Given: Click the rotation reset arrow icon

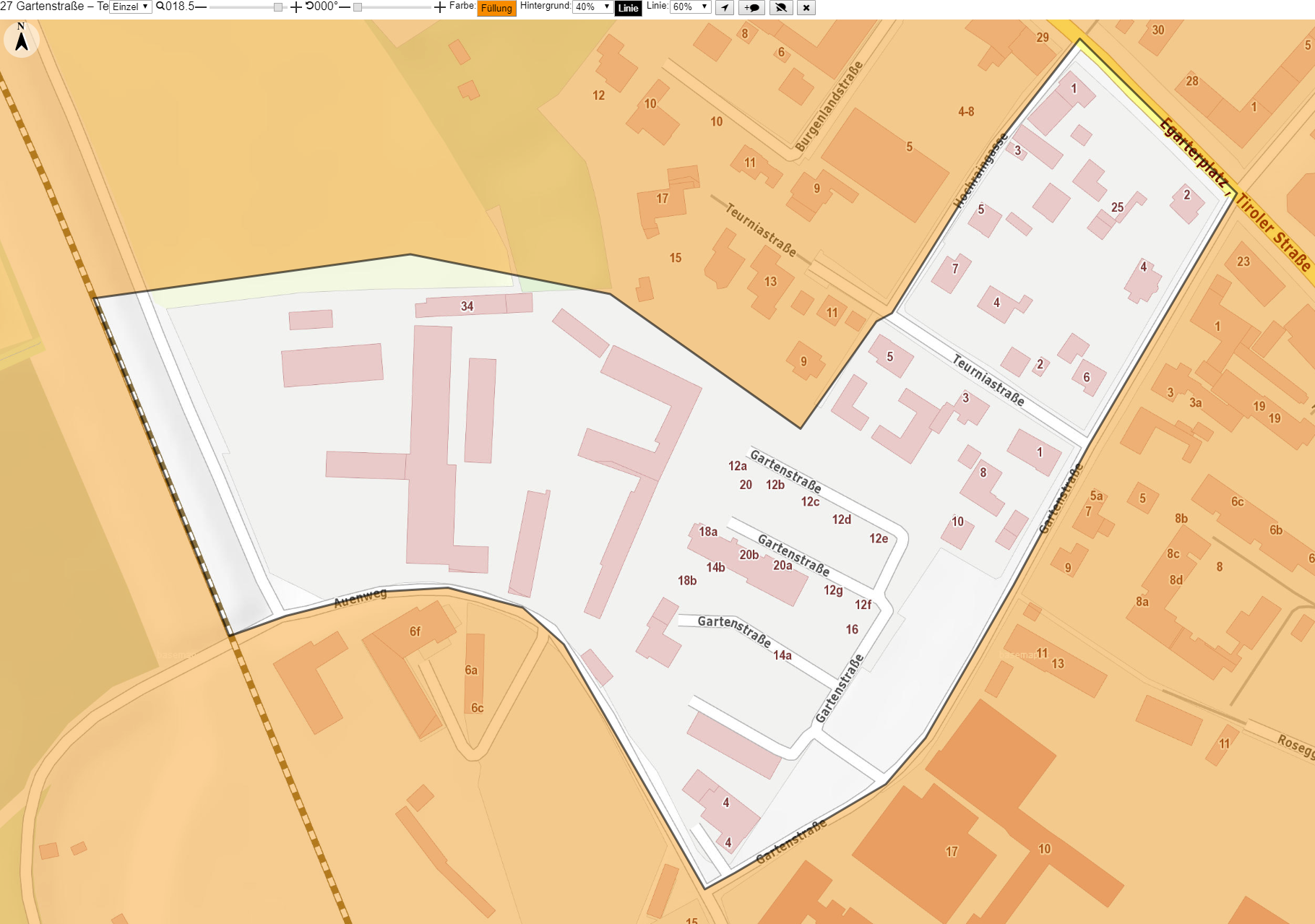Looking at the screenshot, I should [x=309, y=7].
